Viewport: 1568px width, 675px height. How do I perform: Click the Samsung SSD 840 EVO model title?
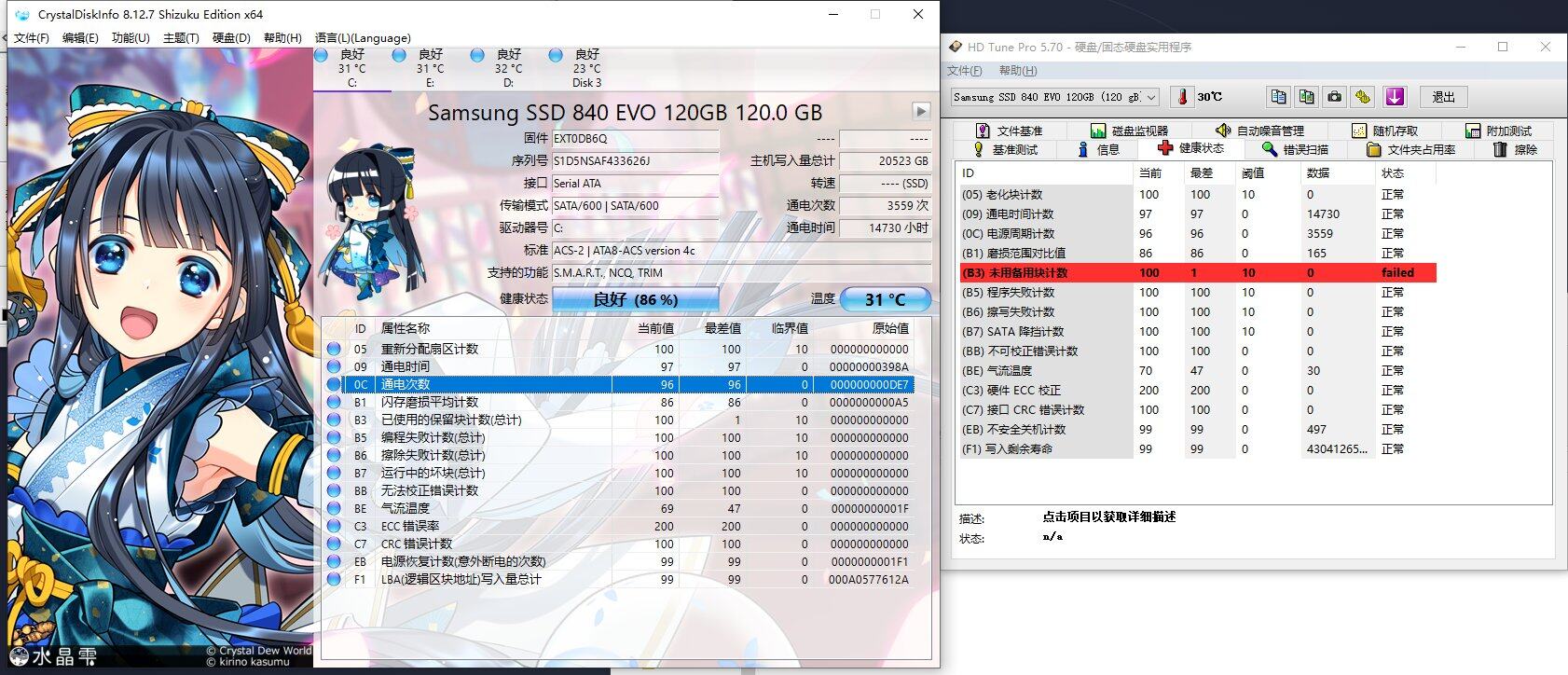[625, 113]
